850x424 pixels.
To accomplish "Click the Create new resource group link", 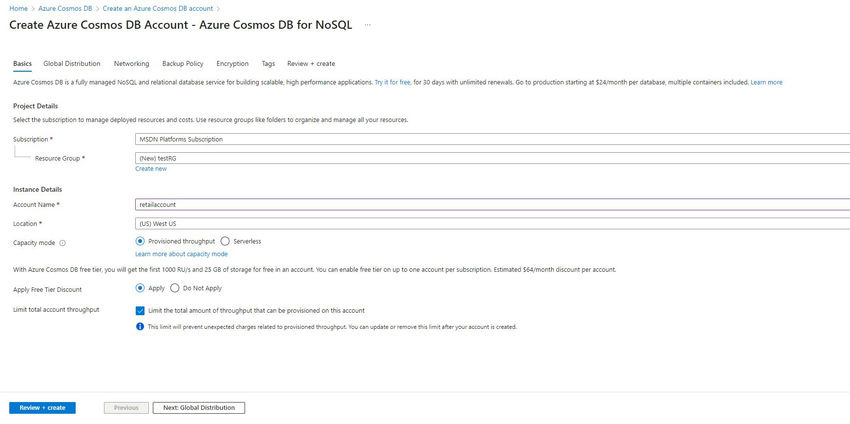I will tap(151, 169).
